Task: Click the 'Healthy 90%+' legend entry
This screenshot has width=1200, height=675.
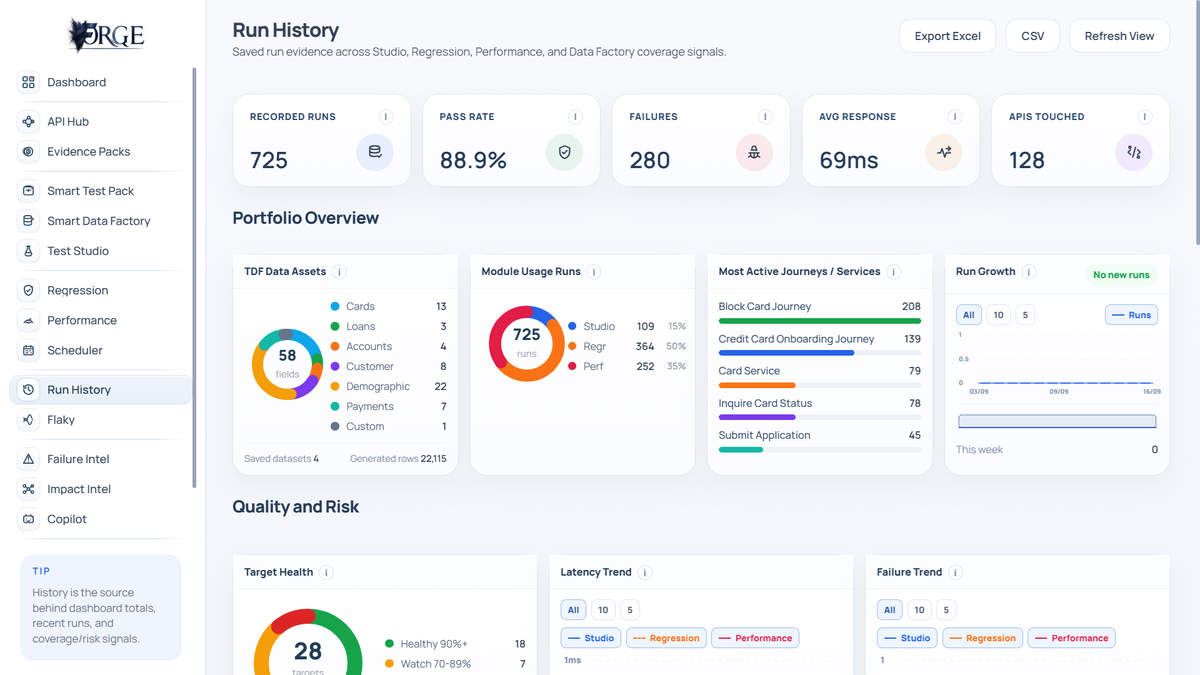Action: click(x=455, y=644)
